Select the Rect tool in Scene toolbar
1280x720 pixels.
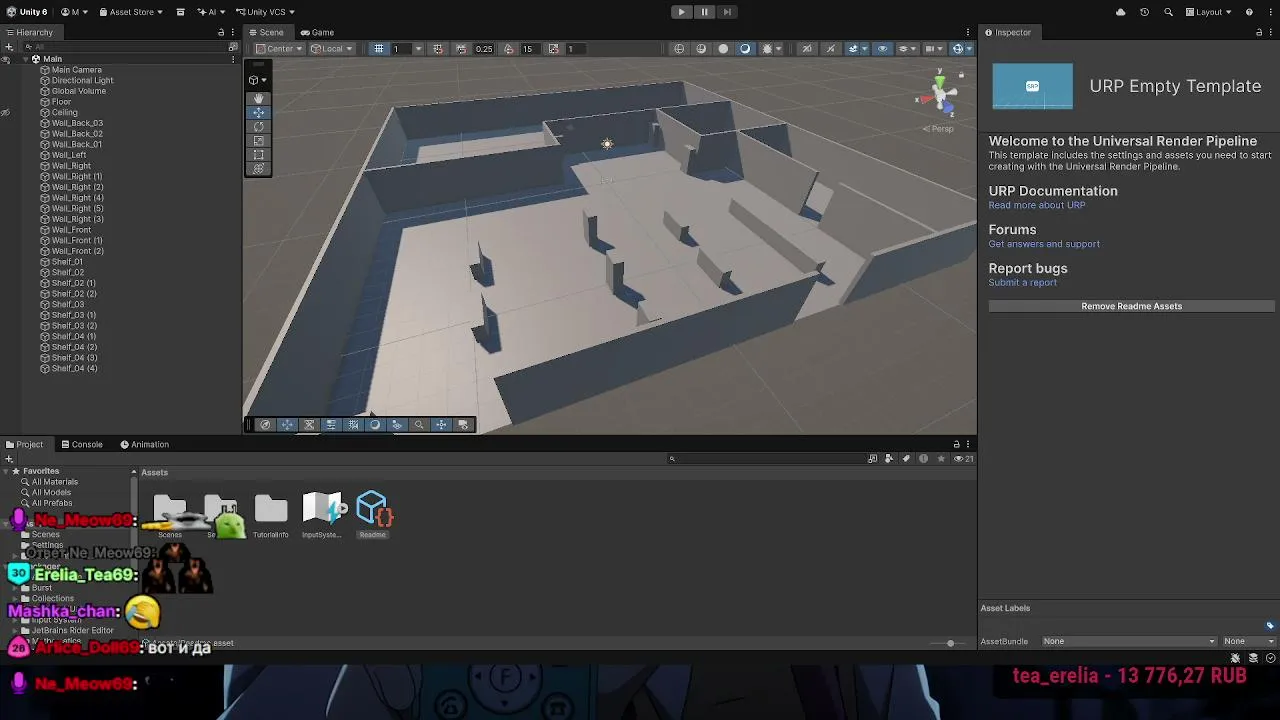coord(259,154)
